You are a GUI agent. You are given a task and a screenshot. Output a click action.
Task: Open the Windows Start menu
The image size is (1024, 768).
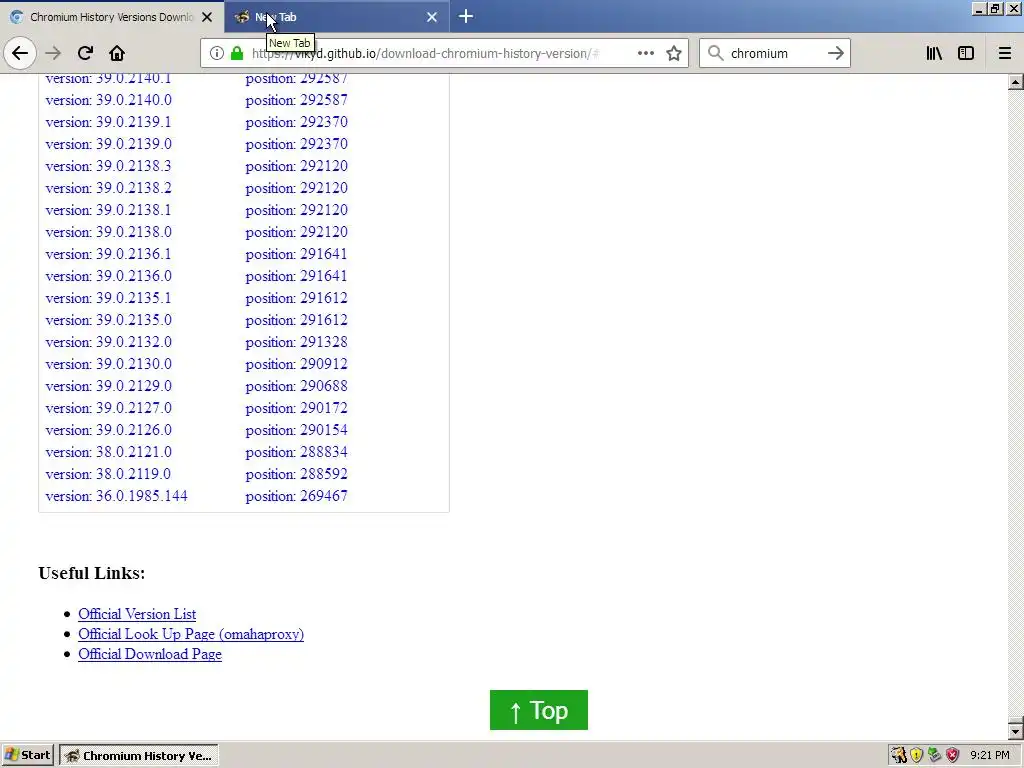[27, 756]
